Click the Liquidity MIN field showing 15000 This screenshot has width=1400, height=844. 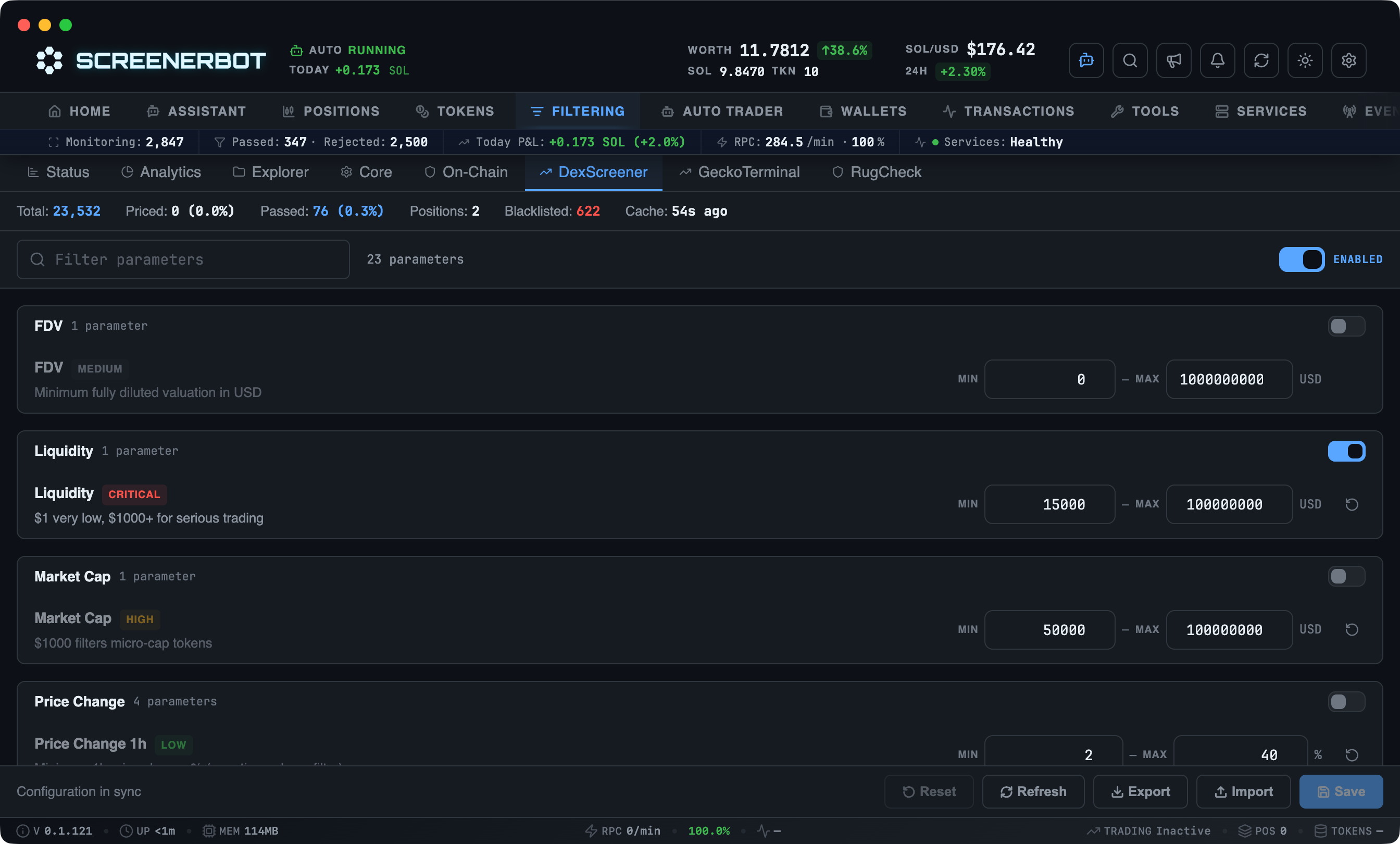click(x=1049, y=504)
